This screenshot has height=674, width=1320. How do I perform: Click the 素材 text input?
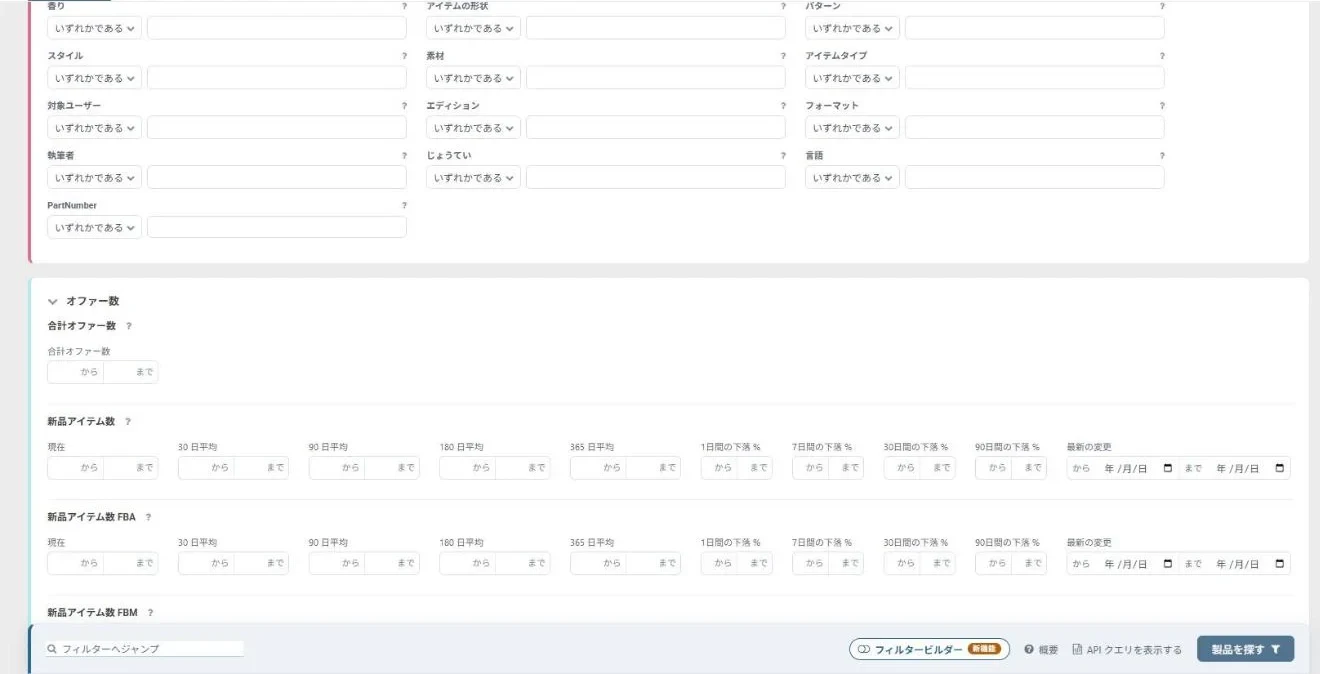tap(656, 78)
